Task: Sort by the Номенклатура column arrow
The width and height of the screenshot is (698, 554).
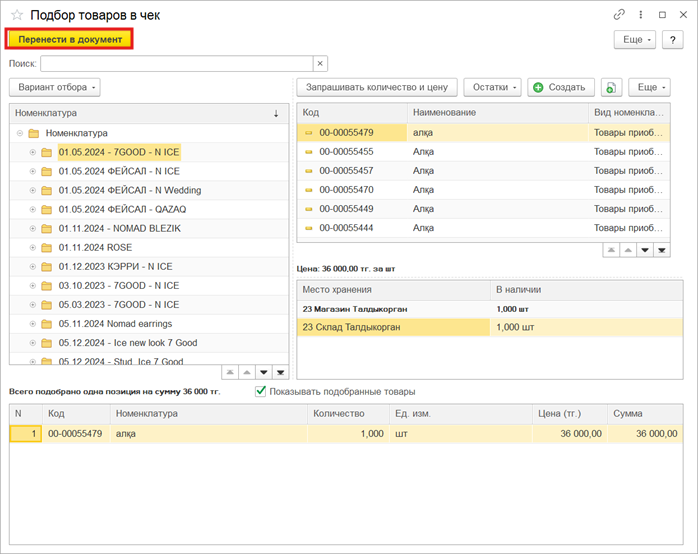Action: [276, 113]
